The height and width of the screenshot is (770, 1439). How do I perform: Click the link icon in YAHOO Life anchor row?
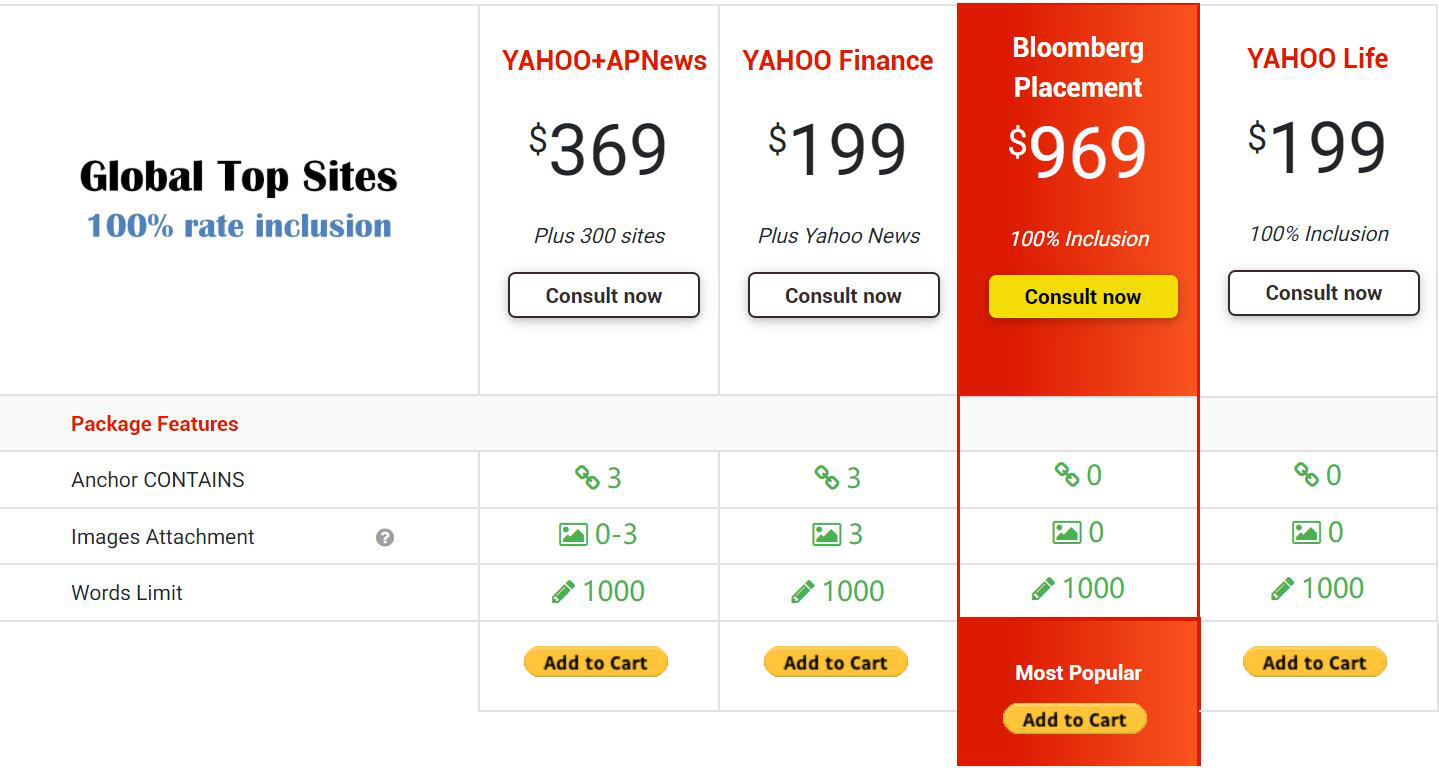[x=1306, y=475]
